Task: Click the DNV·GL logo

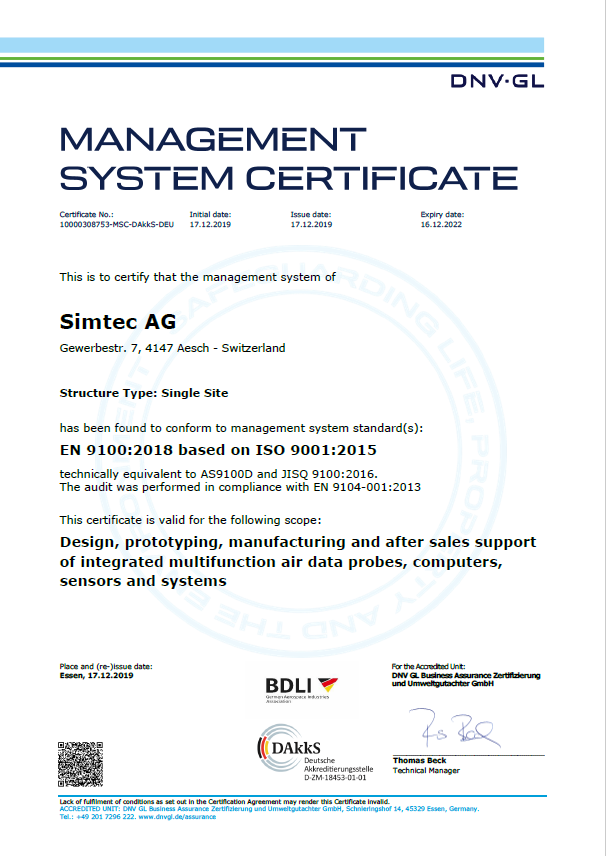Action: [x=497, y=81]
